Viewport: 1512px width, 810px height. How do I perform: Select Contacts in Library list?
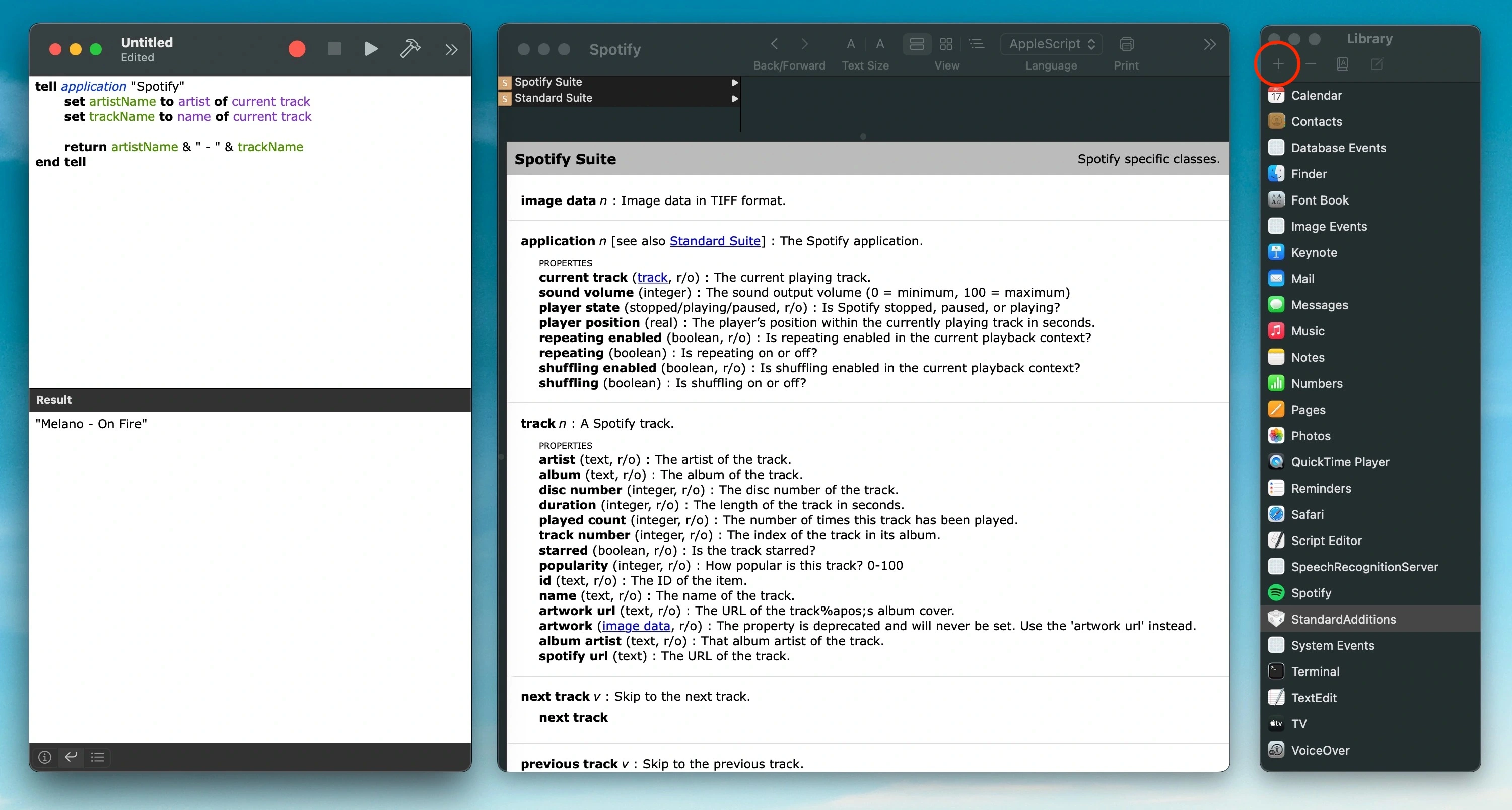[1370, 121]
